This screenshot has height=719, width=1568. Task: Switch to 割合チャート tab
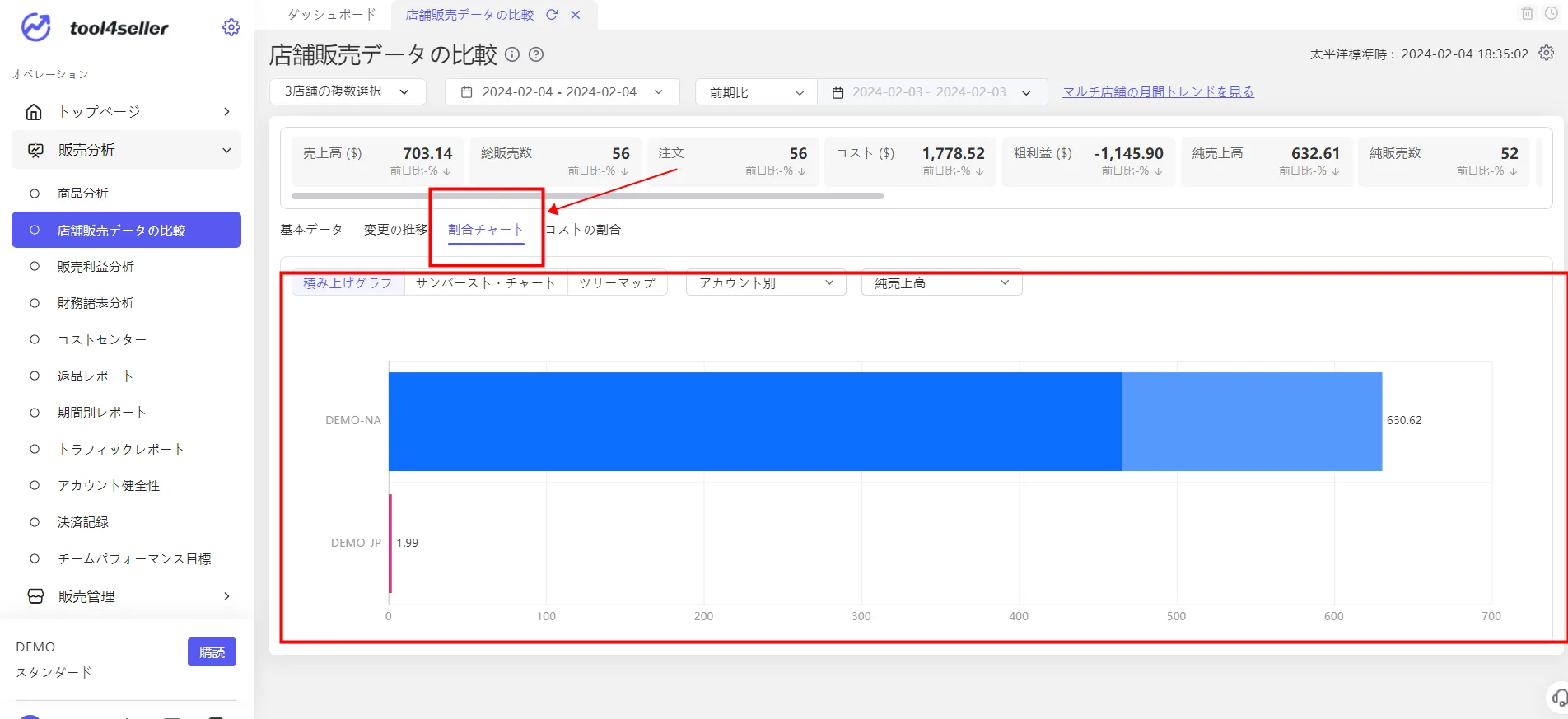(486, 230)
